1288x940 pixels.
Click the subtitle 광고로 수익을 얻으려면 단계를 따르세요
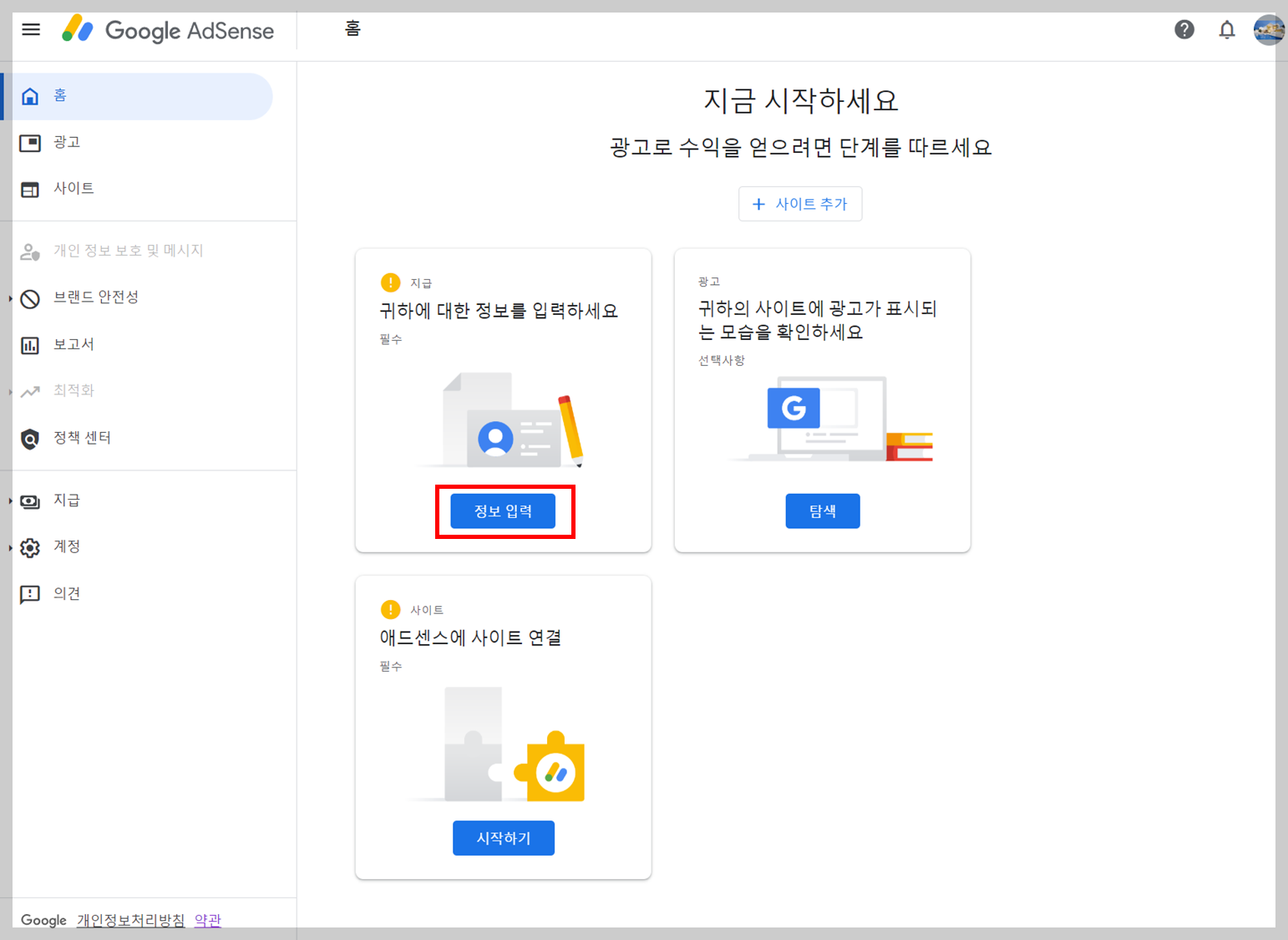tap(801, 148)
